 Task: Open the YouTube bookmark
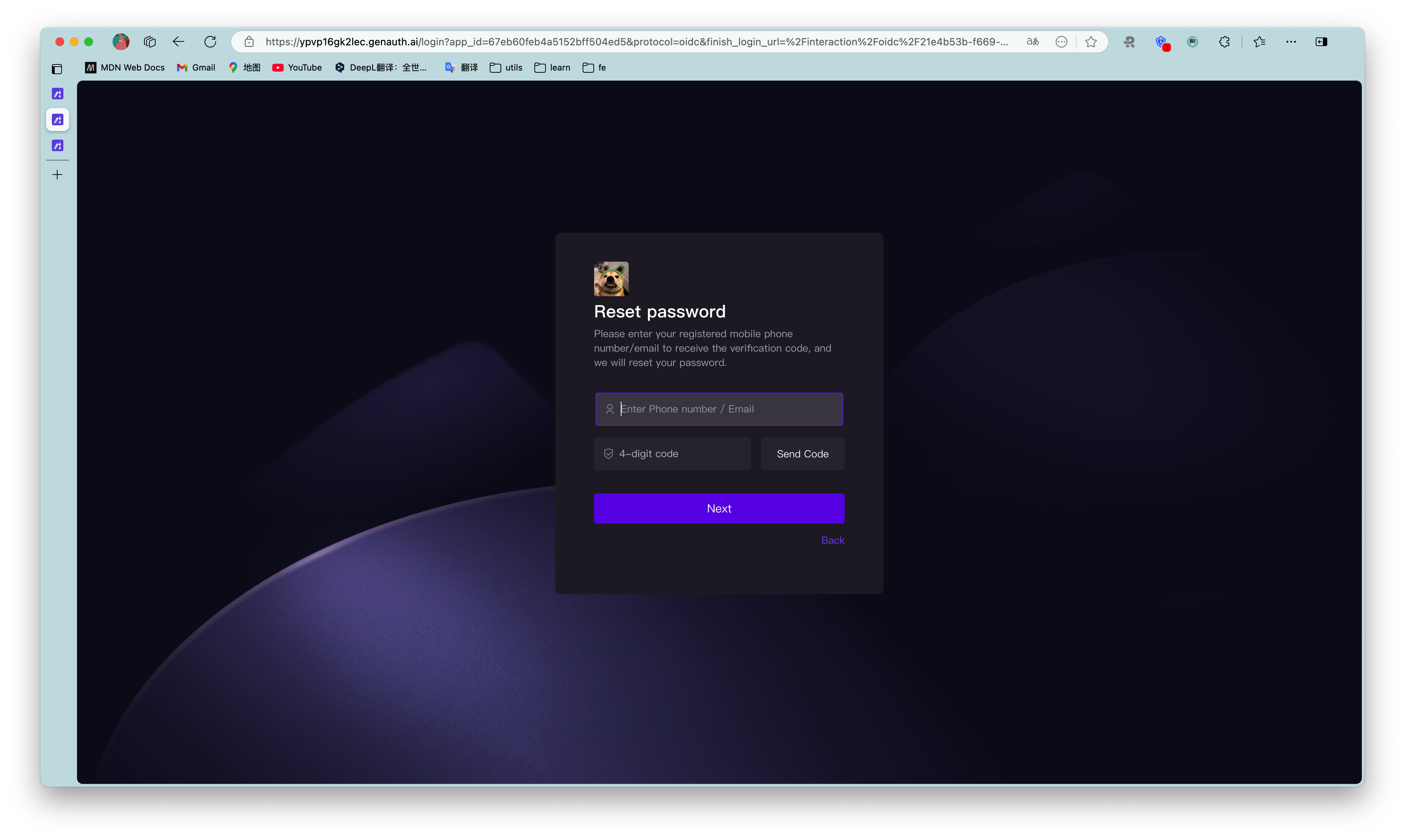[297, 67]
